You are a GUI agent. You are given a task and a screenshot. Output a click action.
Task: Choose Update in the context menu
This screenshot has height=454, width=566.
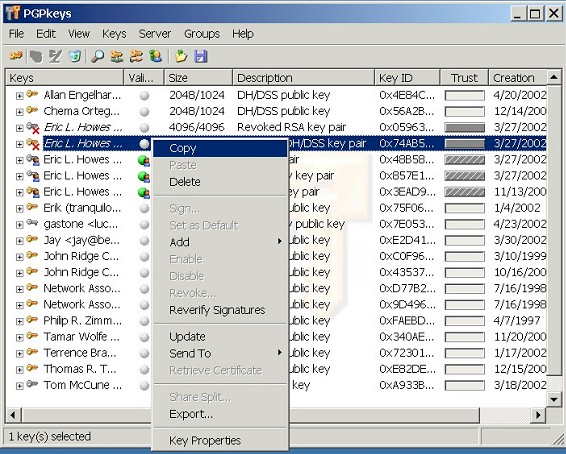pyautogui.click(x=220, y=337)
